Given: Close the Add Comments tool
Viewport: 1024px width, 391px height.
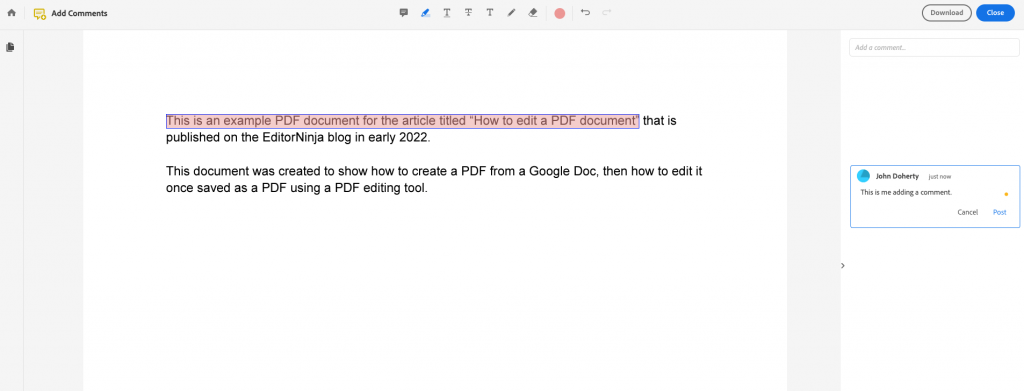Looking at the screenshot, I should pyautogui.click(x=995, y=12).
